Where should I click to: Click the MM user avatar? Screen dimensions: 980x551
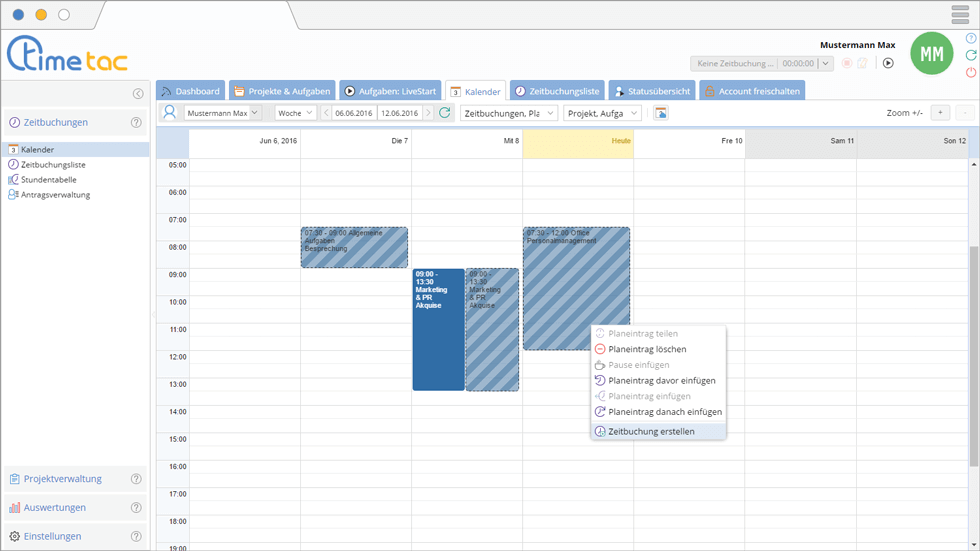click(x=931, y=54)
